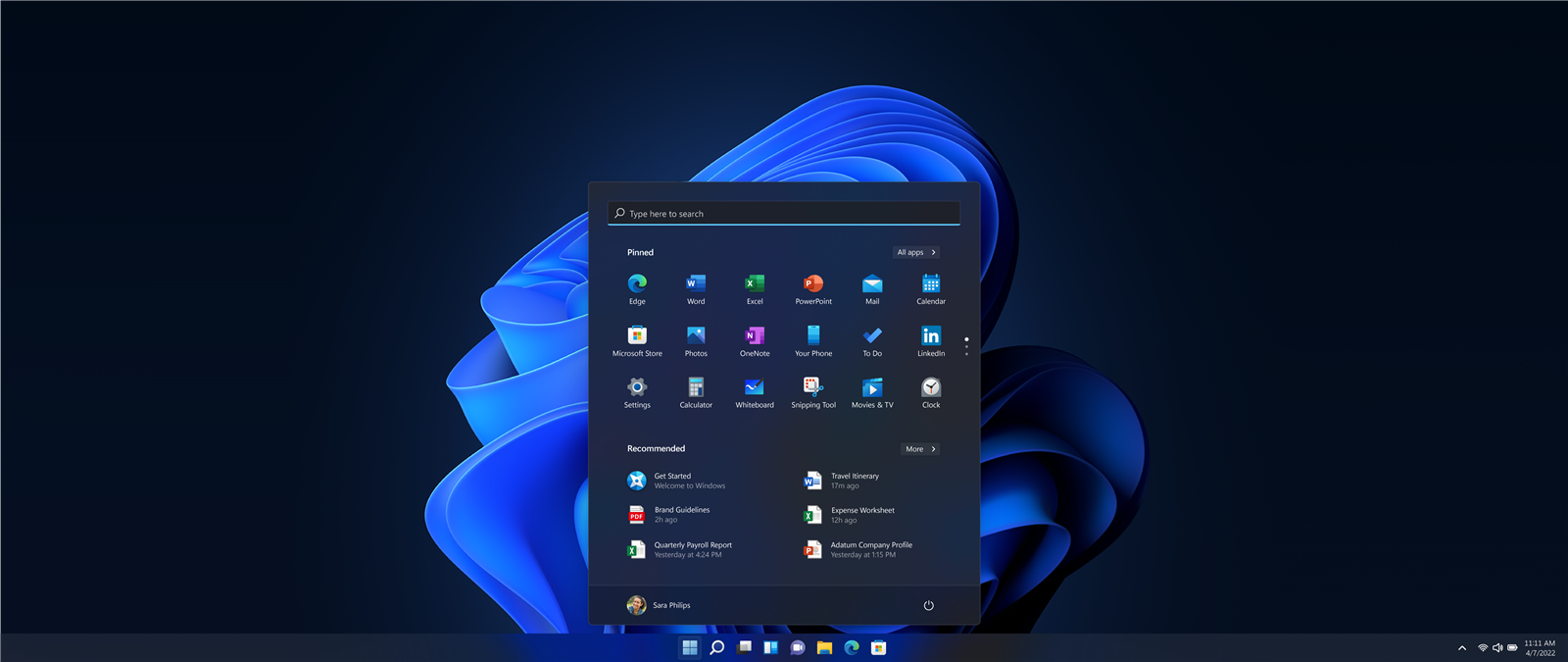Open the Travel Itinerary recommended document
1568x662 pixels.
855,481
